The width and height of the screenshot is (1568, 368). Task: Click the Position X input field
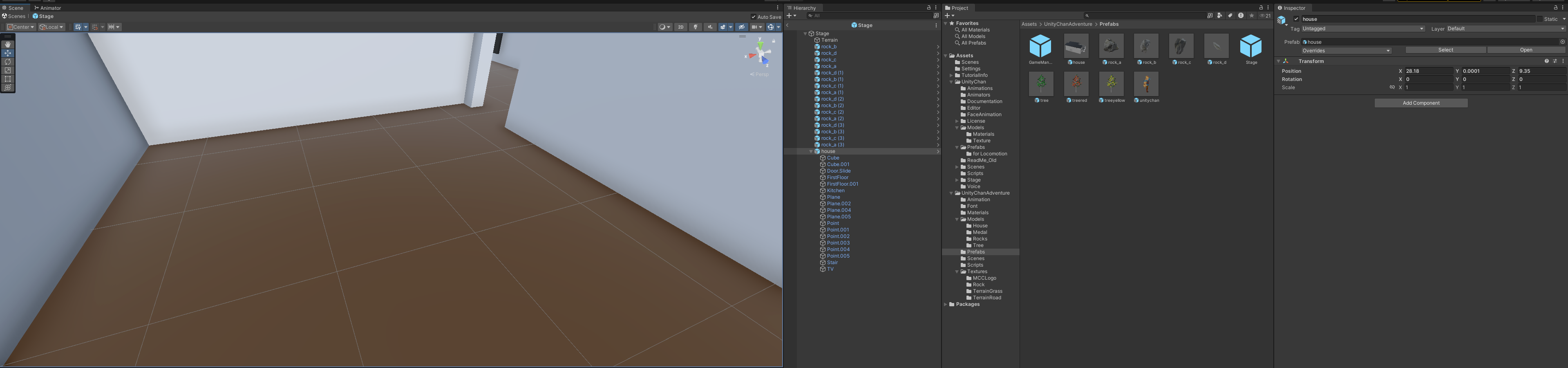click(x=1428, y=71)
